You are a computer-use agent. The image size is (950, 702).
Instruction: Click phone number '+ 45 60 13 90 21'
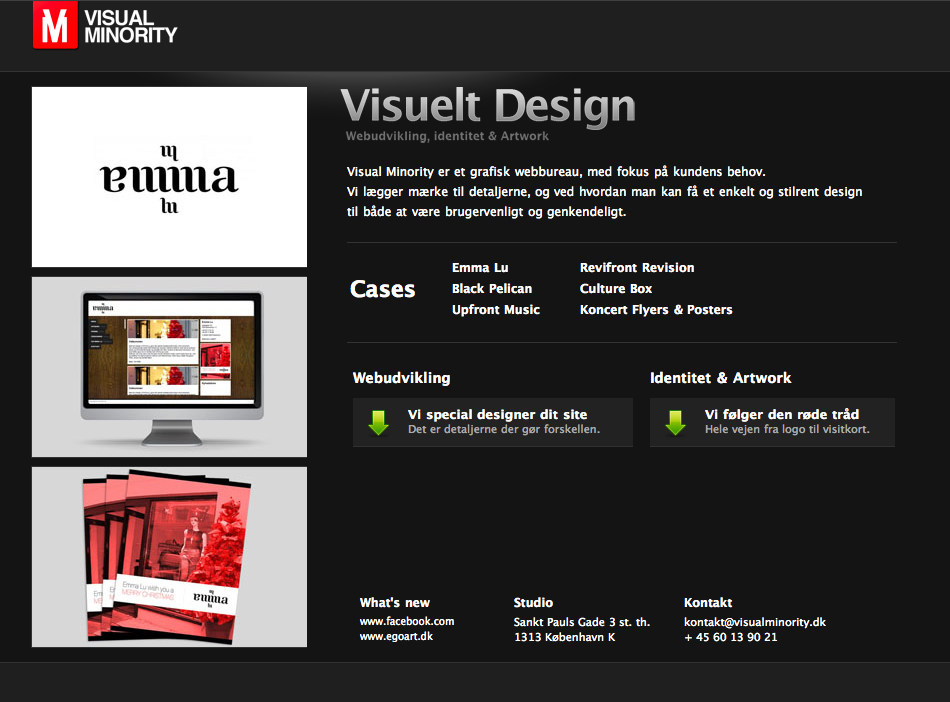(x=731, y=637)
